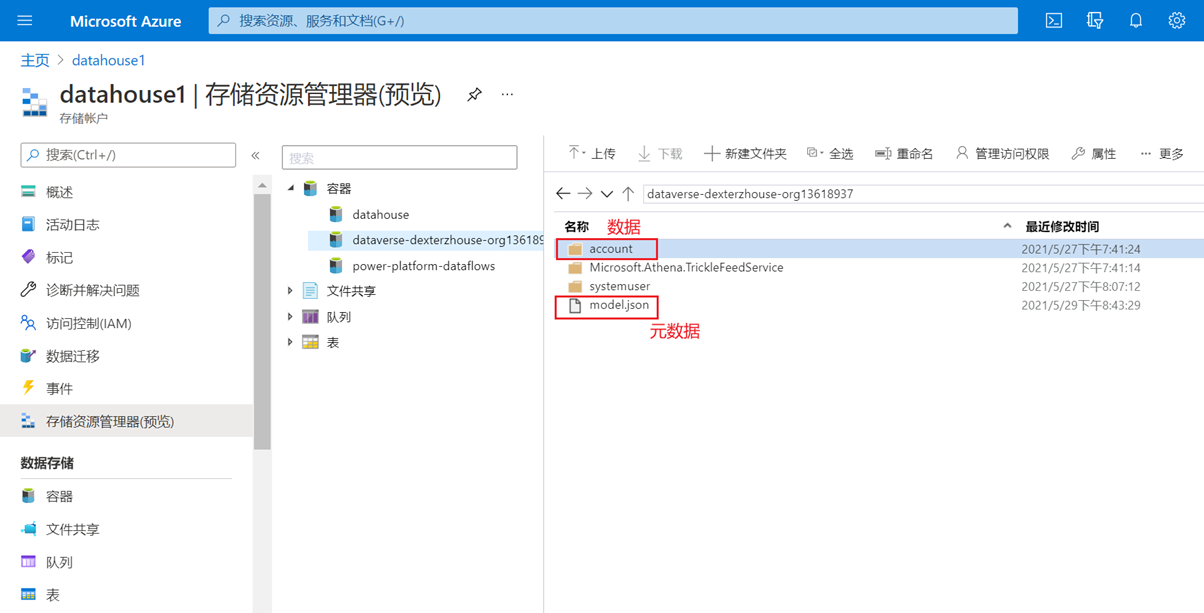Go forward in storage explorer navigation
This screenshot has width=1204, height=613.
tap(585, 193)
